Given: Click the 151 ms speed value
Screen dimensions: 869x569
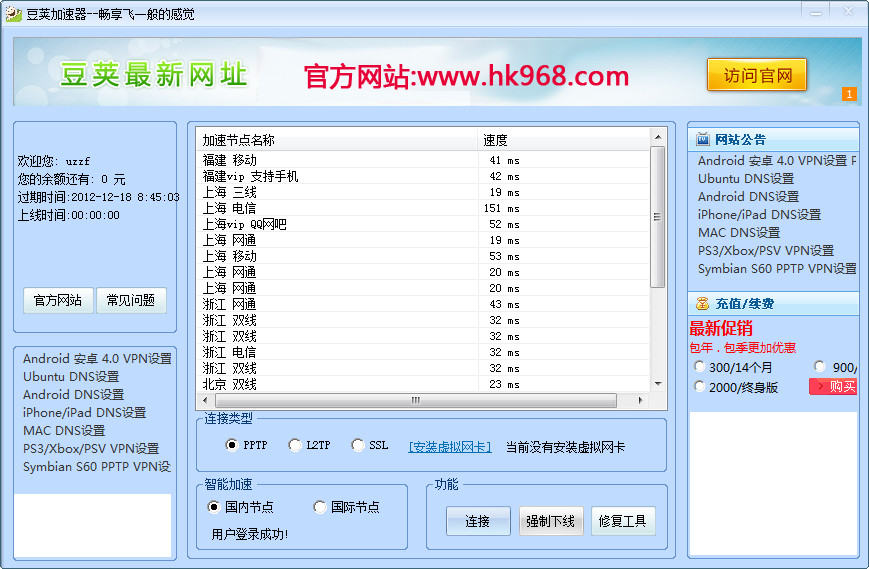Looking at the screenshot, I should point(502,208).
